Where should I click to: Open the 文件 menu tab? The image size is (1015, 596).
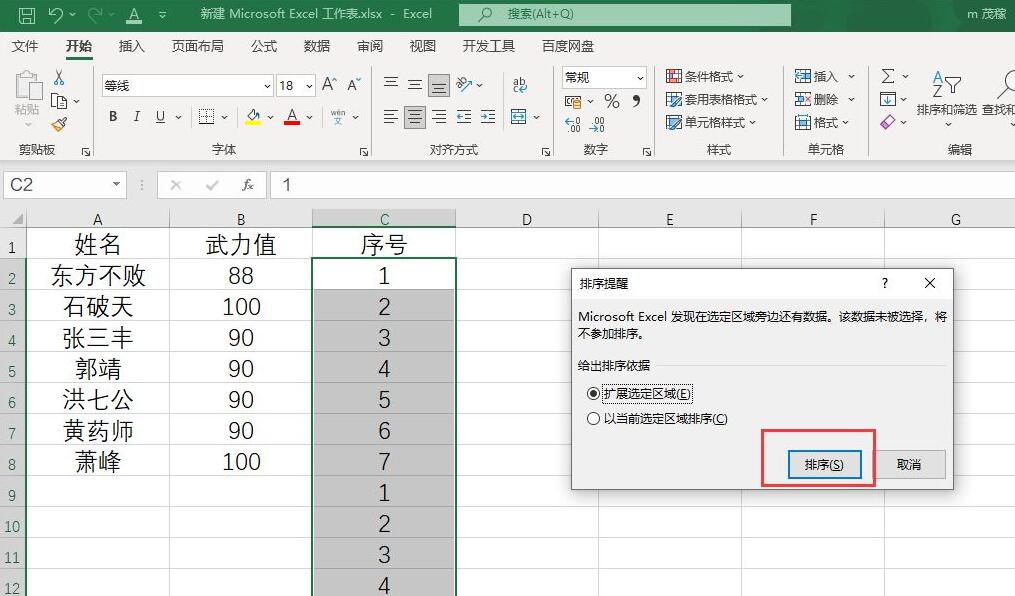tap(25, 46)
